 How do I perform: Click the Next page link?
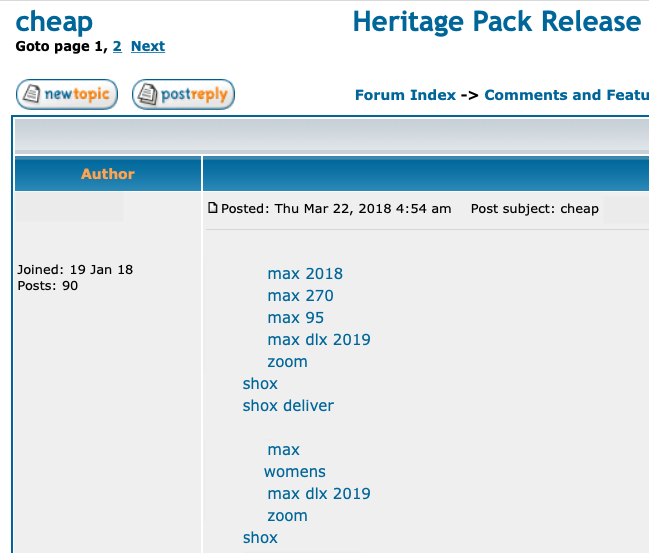pos(148,46)
